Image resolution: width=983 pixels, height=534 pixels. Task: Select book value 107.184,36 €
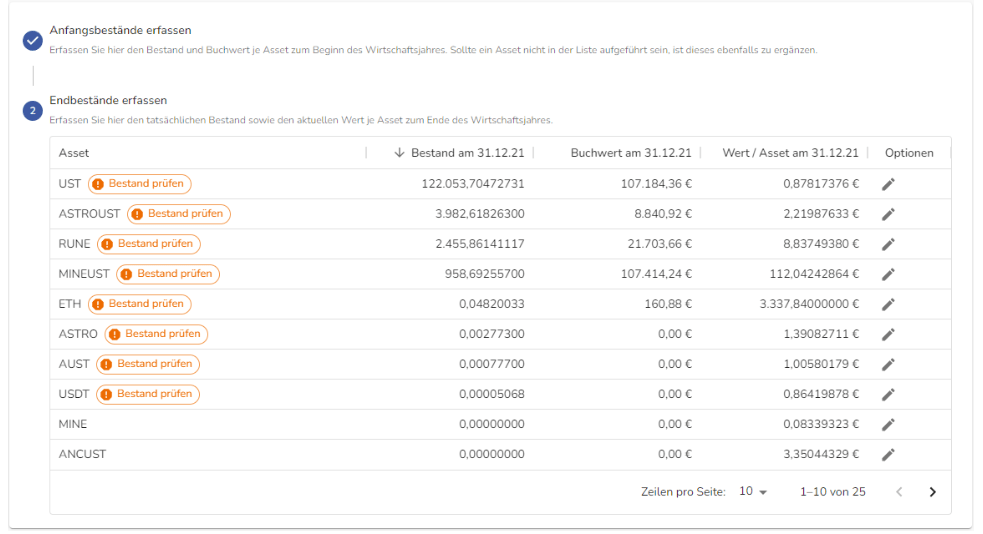pyautogui.click(x=656, y=184)
